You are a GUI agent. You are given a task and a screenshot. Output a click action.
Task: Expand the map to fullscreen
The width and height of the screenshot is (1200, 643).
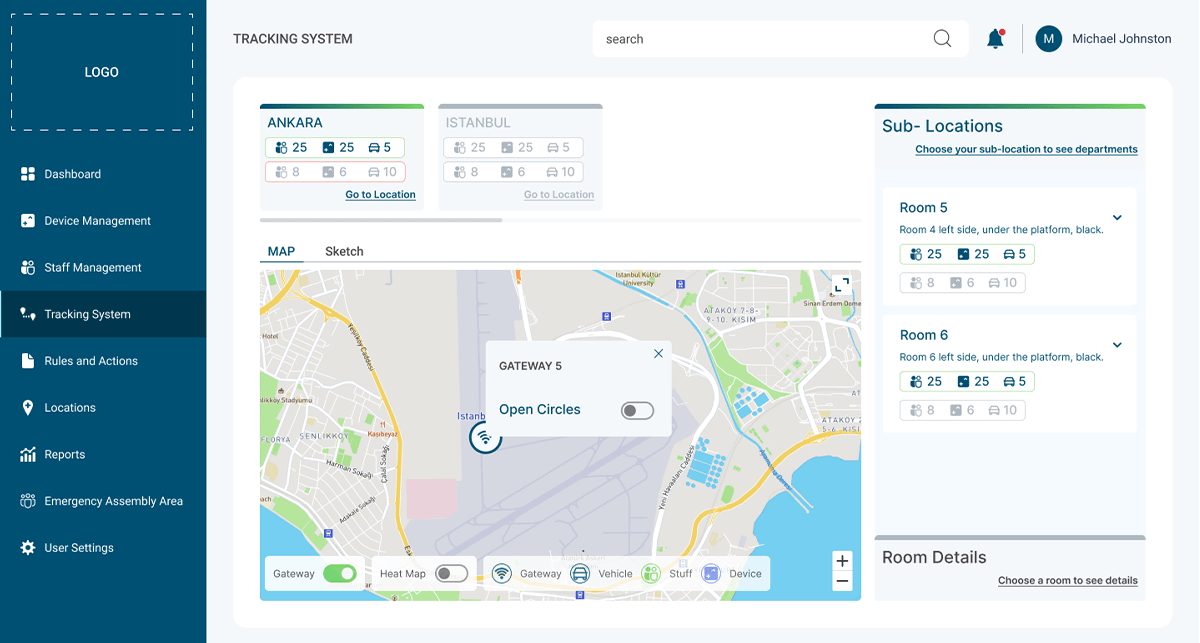coord(841,285)
